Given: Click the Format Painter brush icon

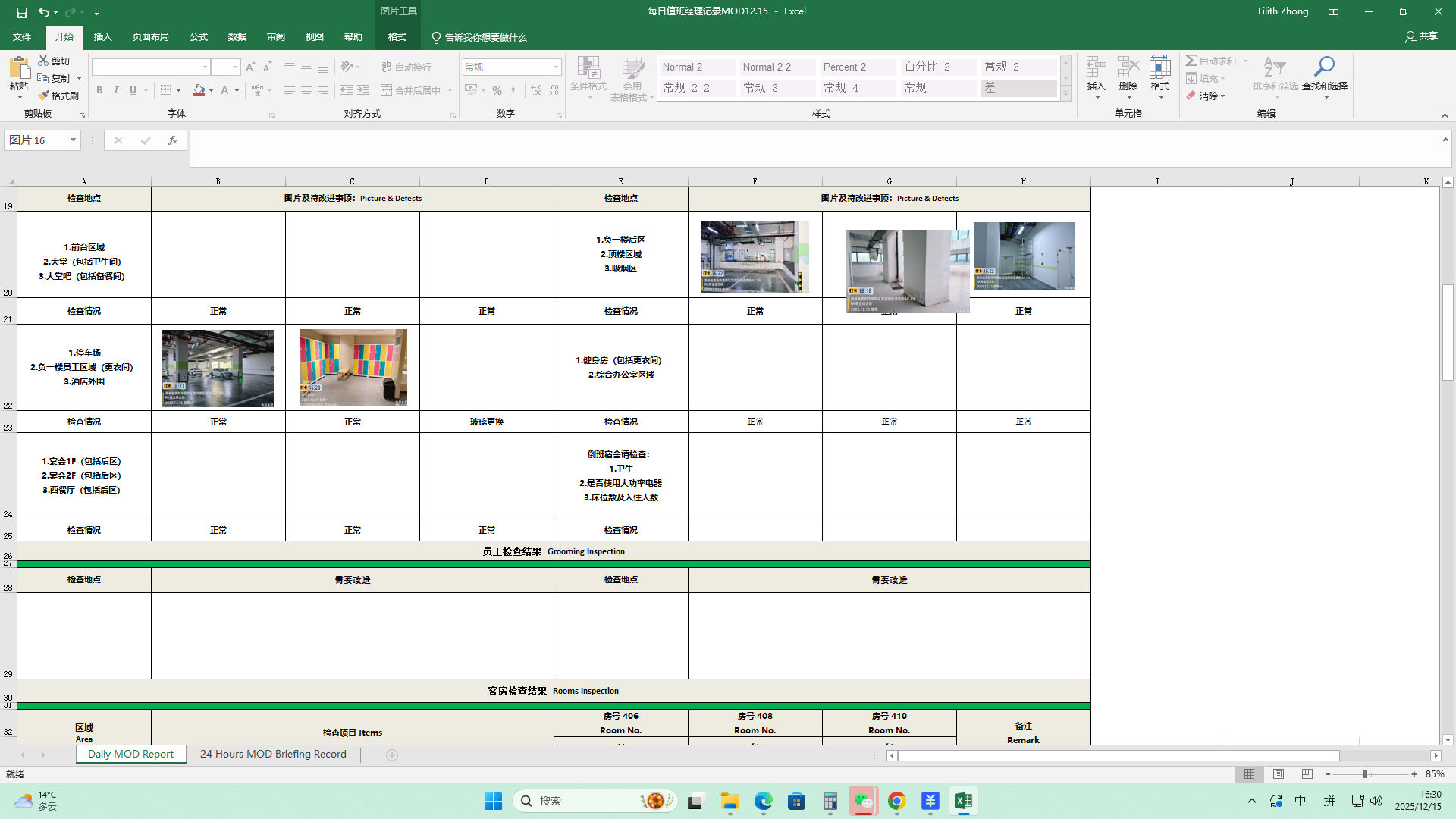Looking at the screenshot, I should coord(45,96).
